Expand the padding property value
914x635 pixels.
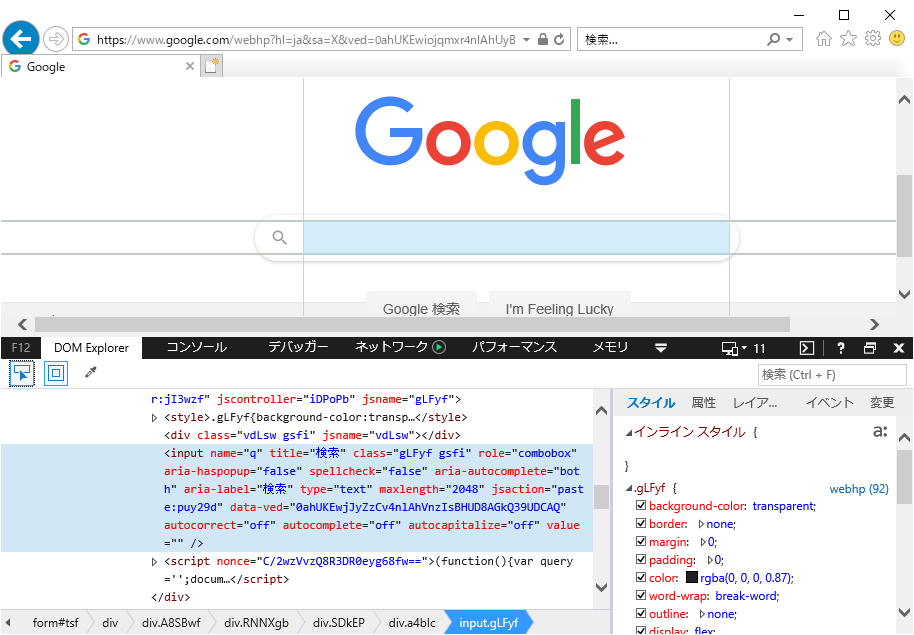[710, 560]
